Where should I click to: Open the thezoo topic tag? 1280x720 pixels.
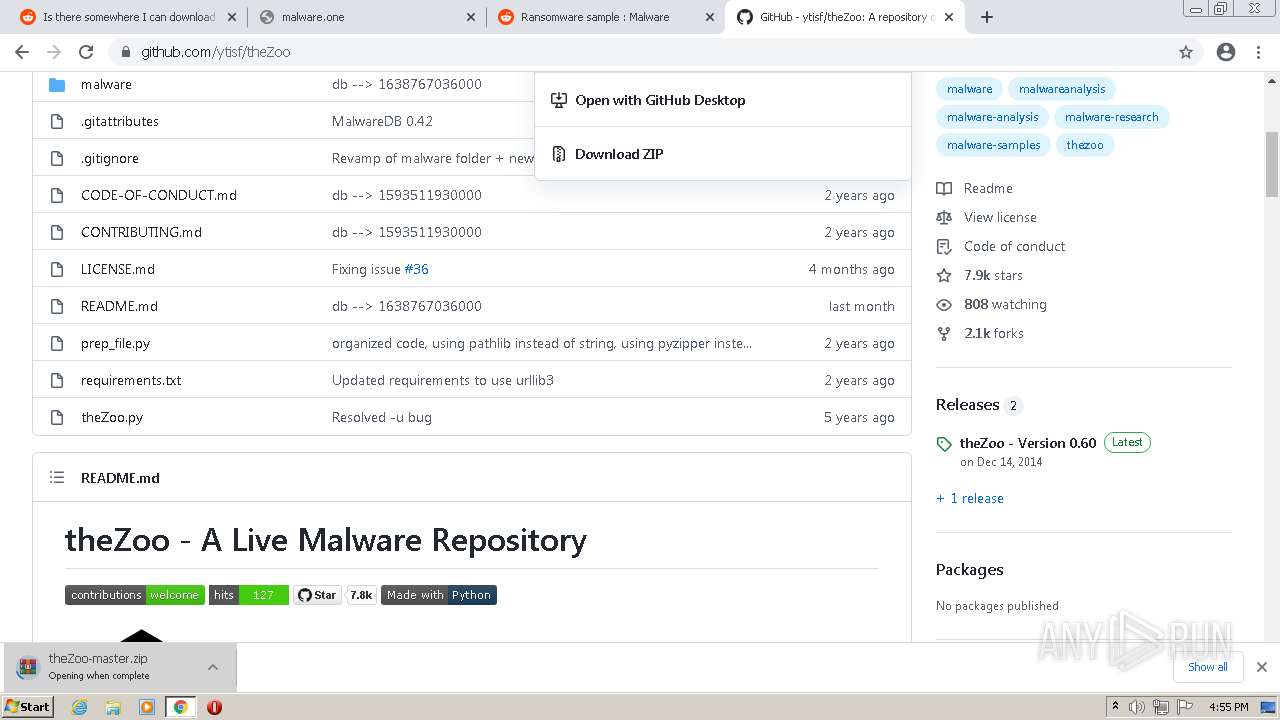click(x=1085, y=145)
